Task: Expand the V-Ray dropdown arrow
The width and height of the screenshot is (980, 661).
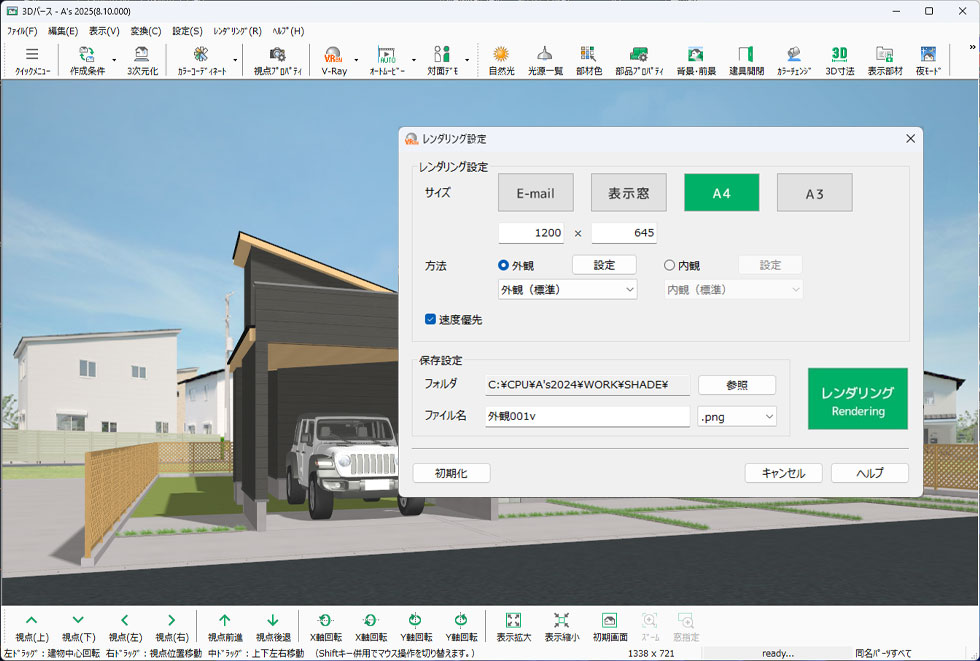Action: coord(356,61)
